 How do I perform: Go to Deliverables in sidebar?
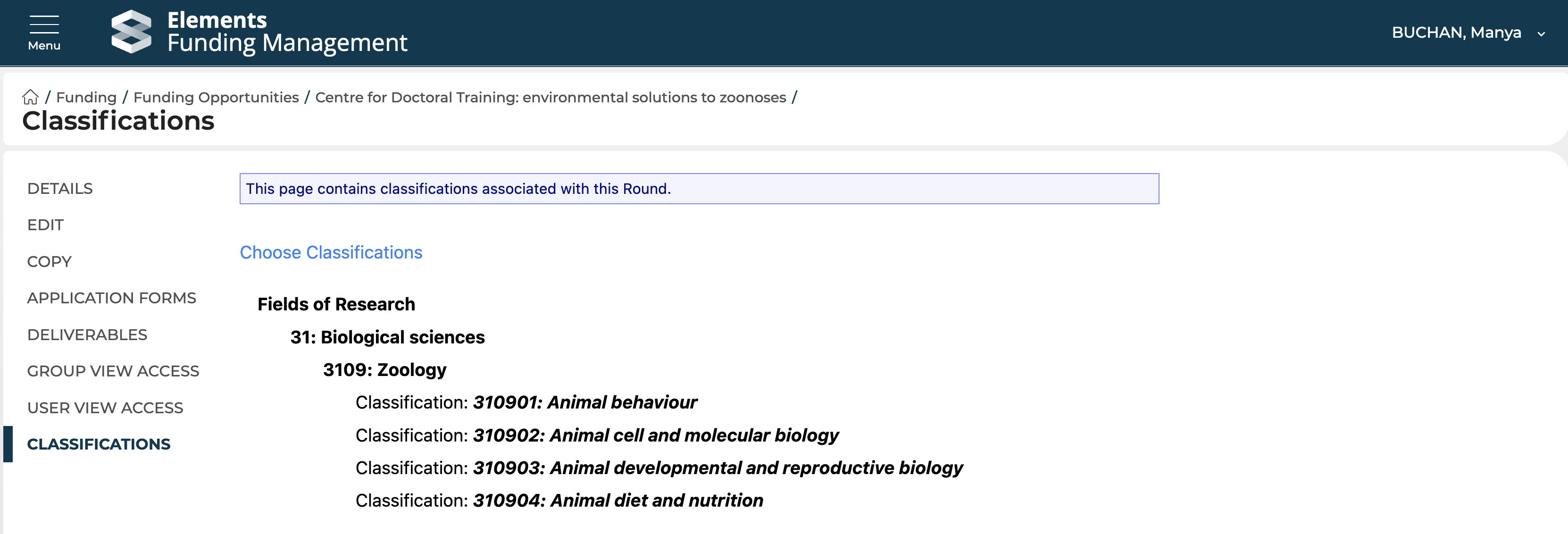[87, 335]
